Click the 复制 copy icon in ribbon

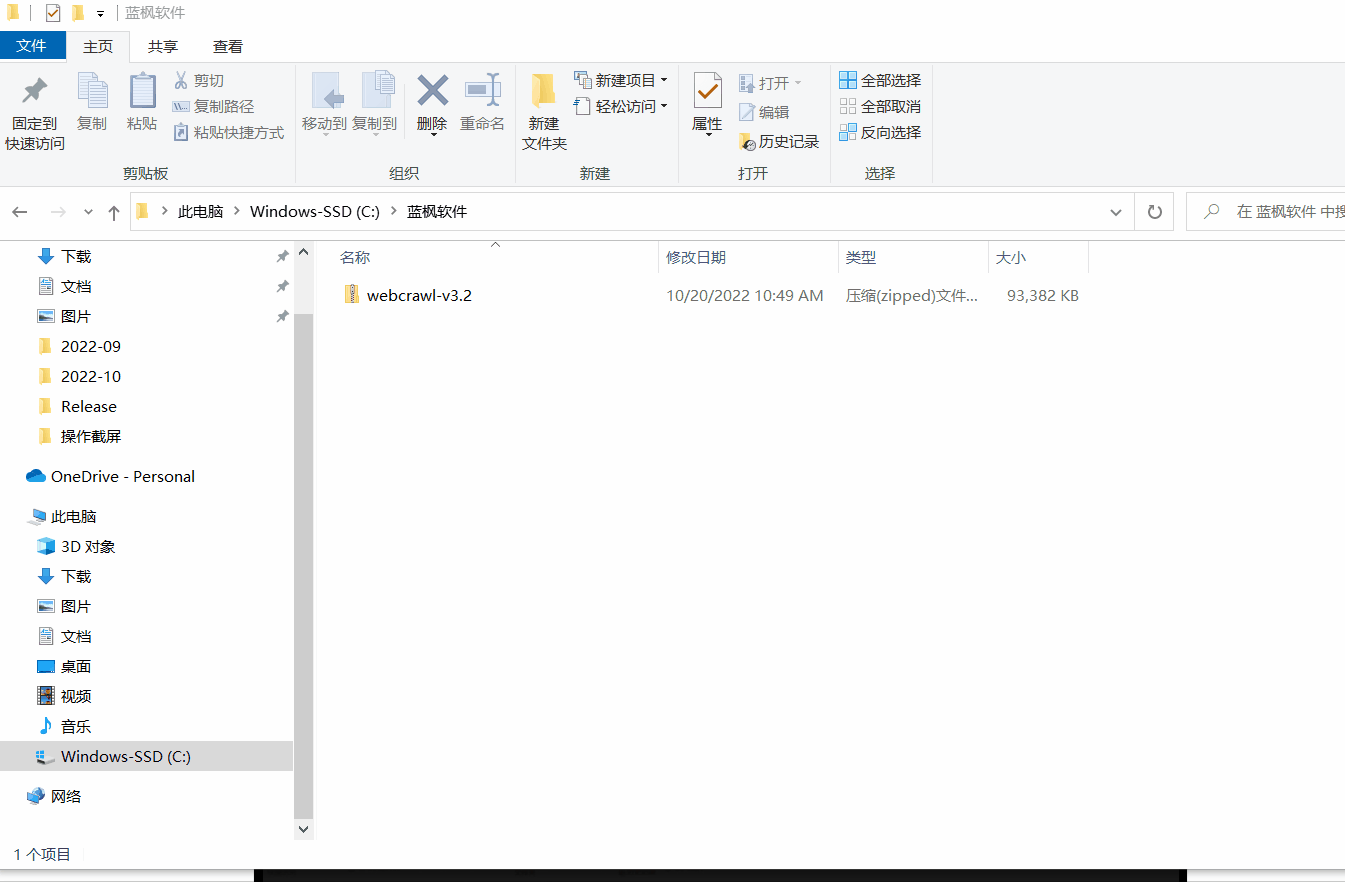click(92, 92)
